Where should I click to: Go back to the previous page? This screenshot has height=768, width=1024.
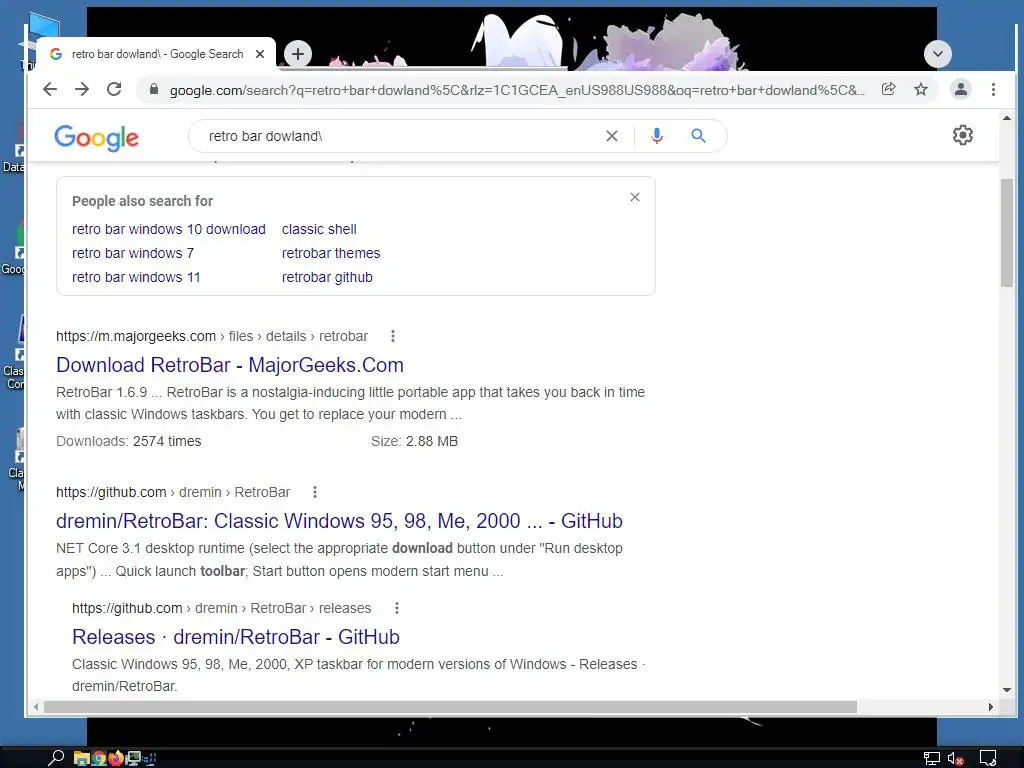(50, 89)
